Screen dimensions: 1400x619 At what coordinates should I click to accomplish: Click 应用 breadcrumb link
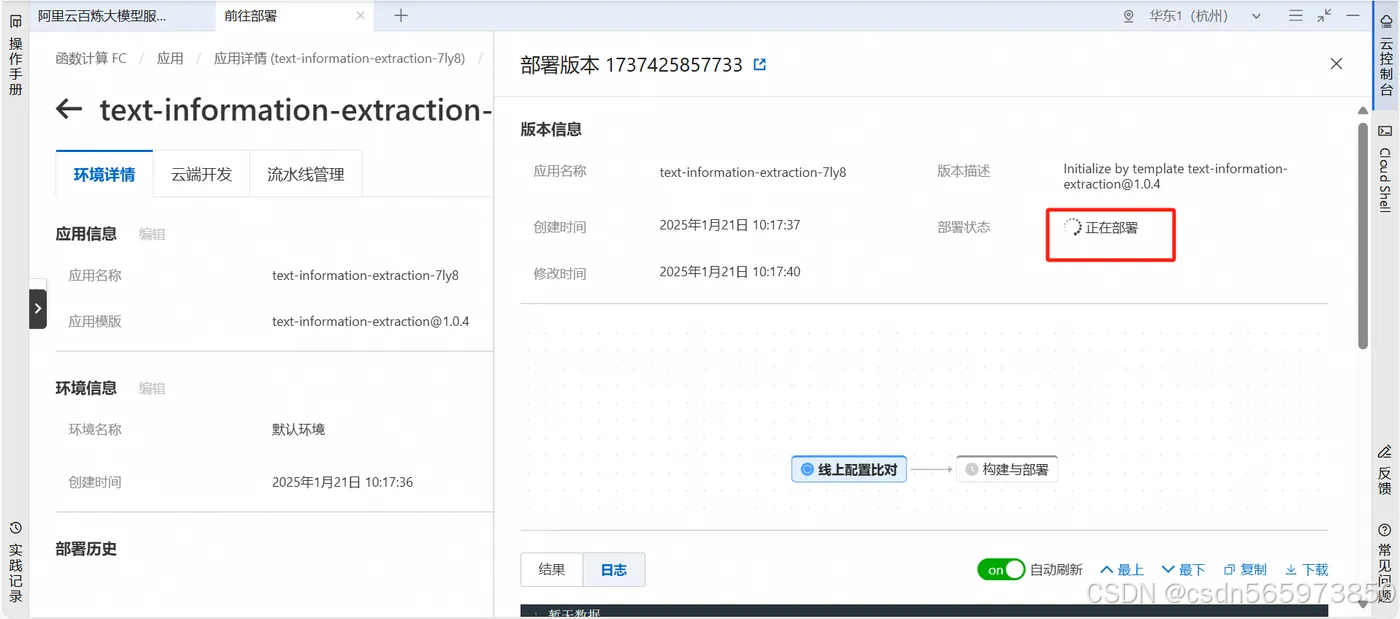pyautogui.click(x=170, y=58)
